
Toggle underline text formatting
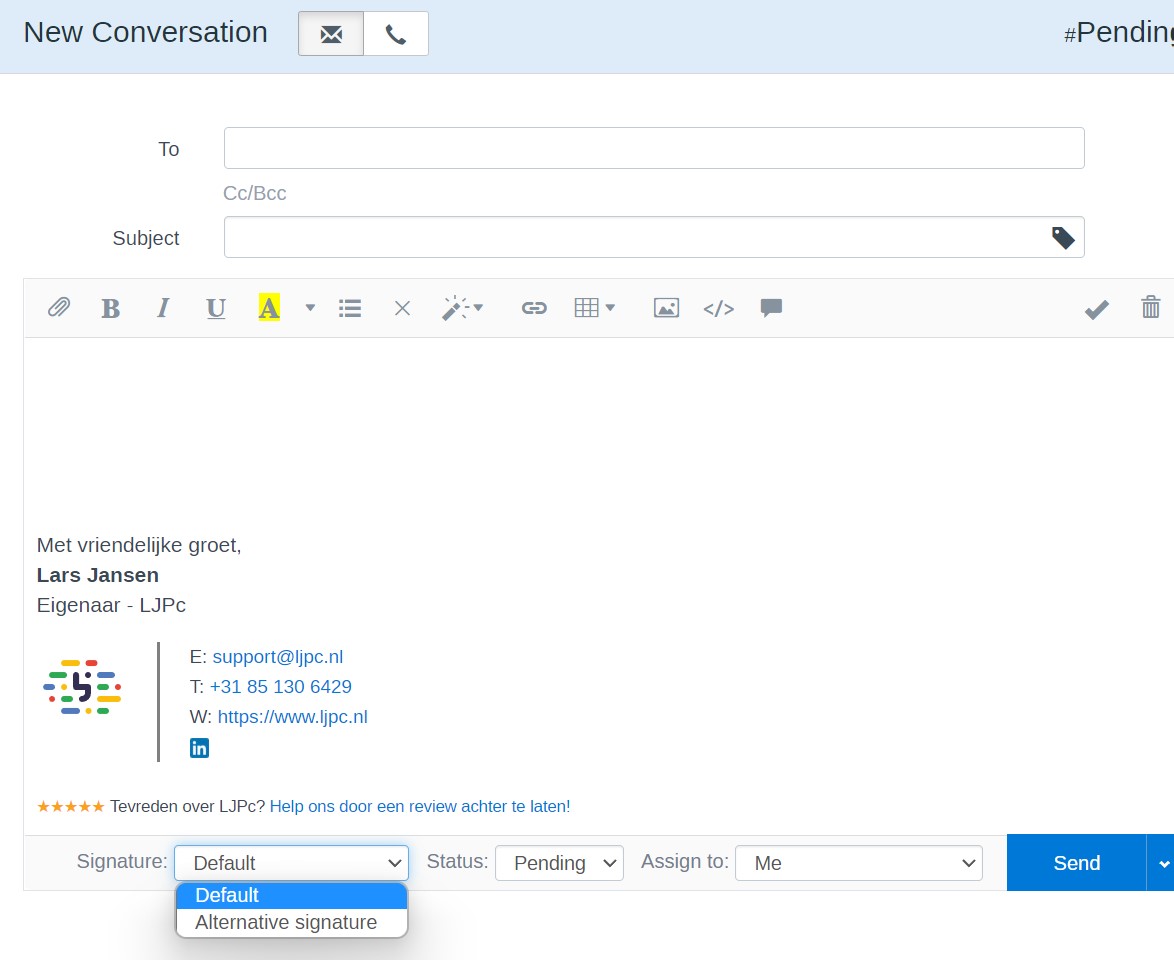[215, 308]
